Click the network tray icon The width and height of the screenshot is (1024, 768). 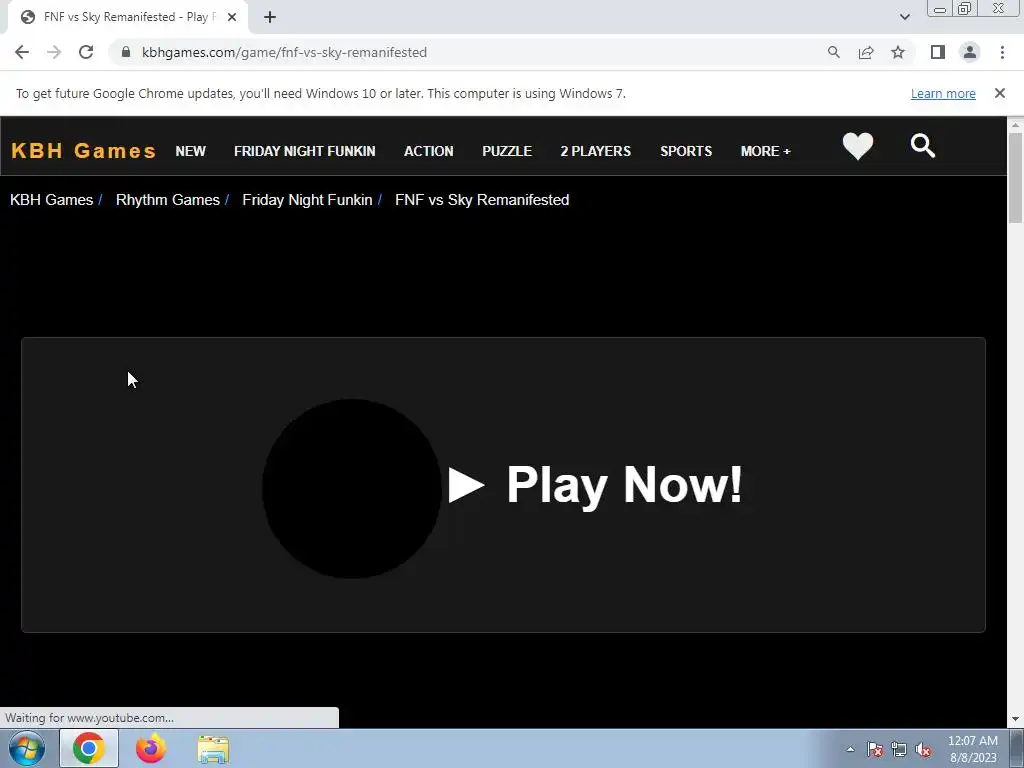[x=899, y=749]
